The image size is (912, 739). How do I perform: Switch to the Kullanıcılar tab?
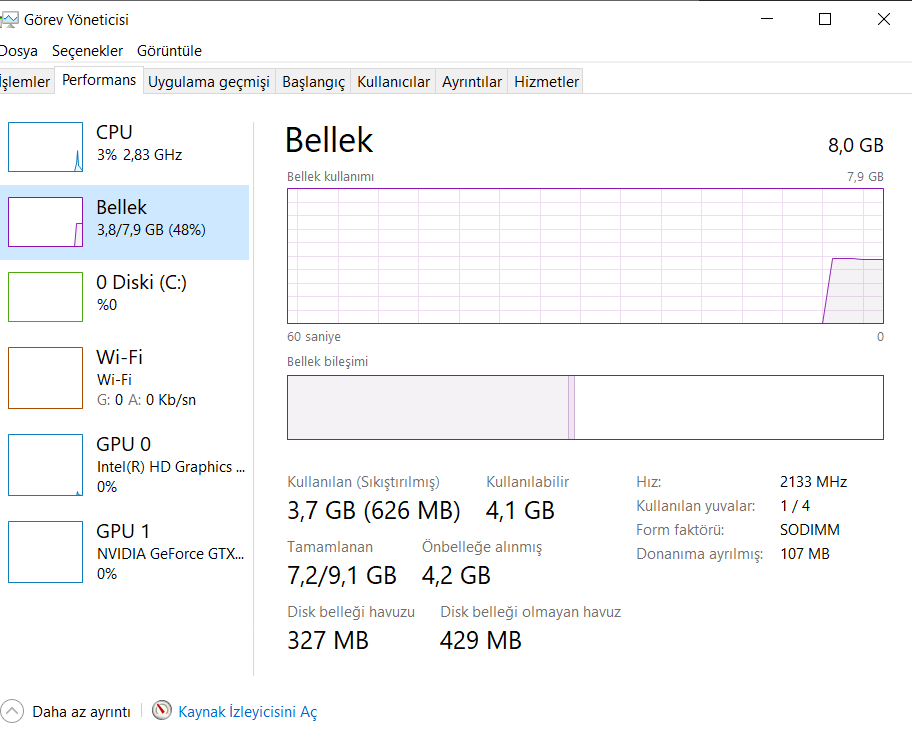tap(393, 82)
